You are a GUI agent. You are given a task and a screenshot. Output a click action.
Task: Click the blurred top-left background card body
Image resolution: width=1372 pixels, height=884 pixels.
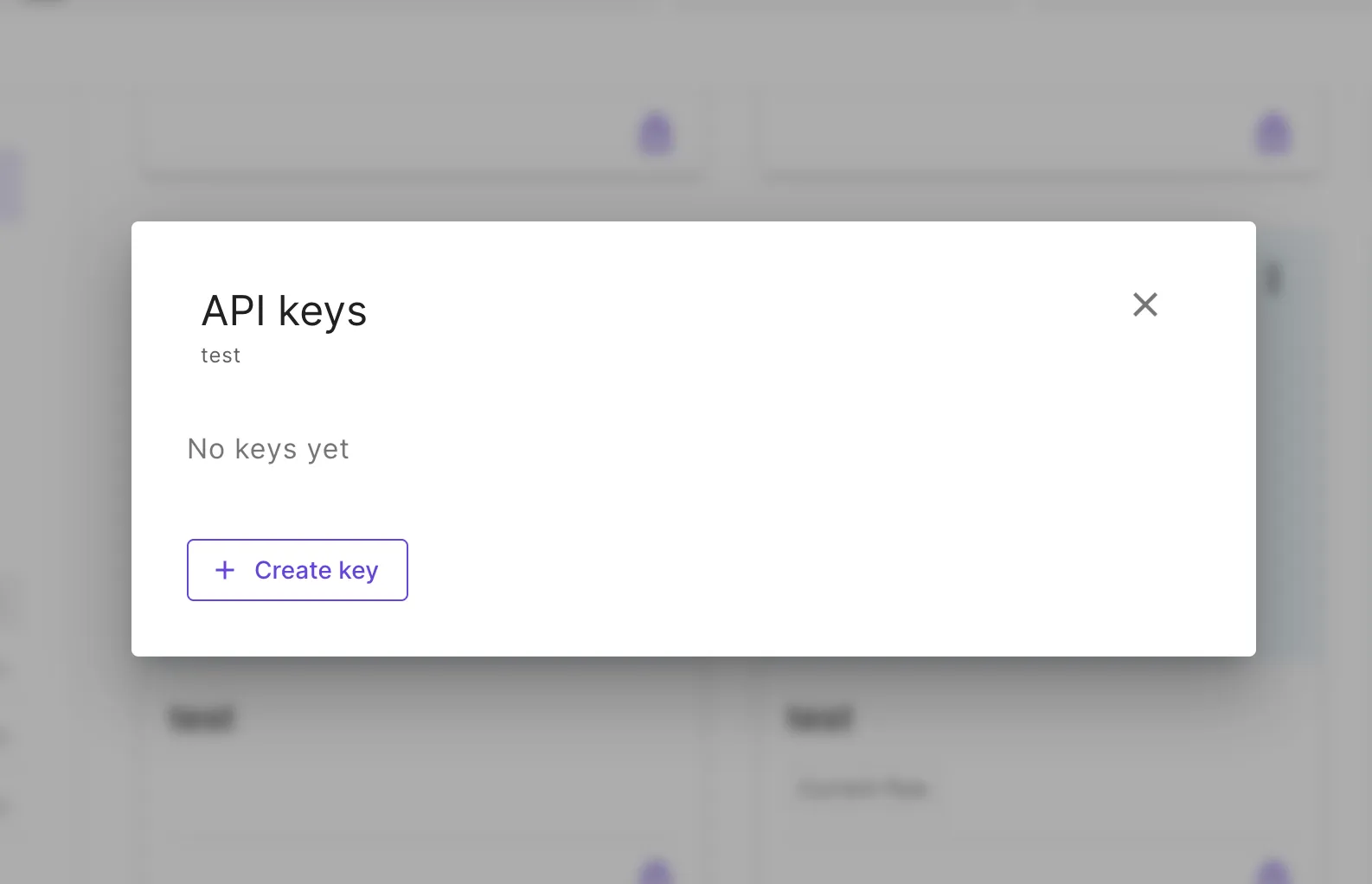(x=389, y=134)
